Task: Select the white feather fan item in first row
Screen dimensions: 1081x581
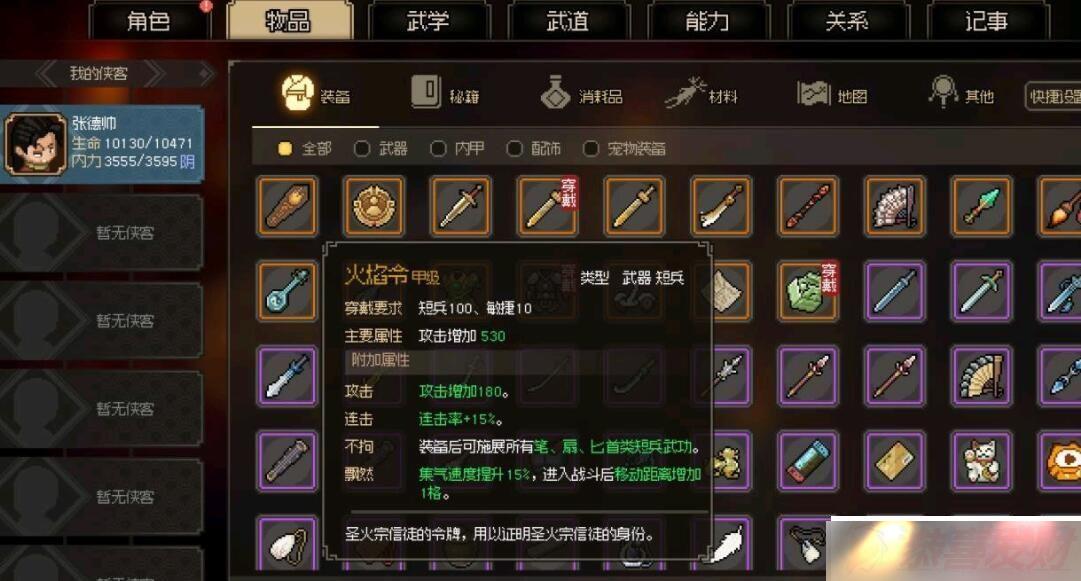Action: 894,205
